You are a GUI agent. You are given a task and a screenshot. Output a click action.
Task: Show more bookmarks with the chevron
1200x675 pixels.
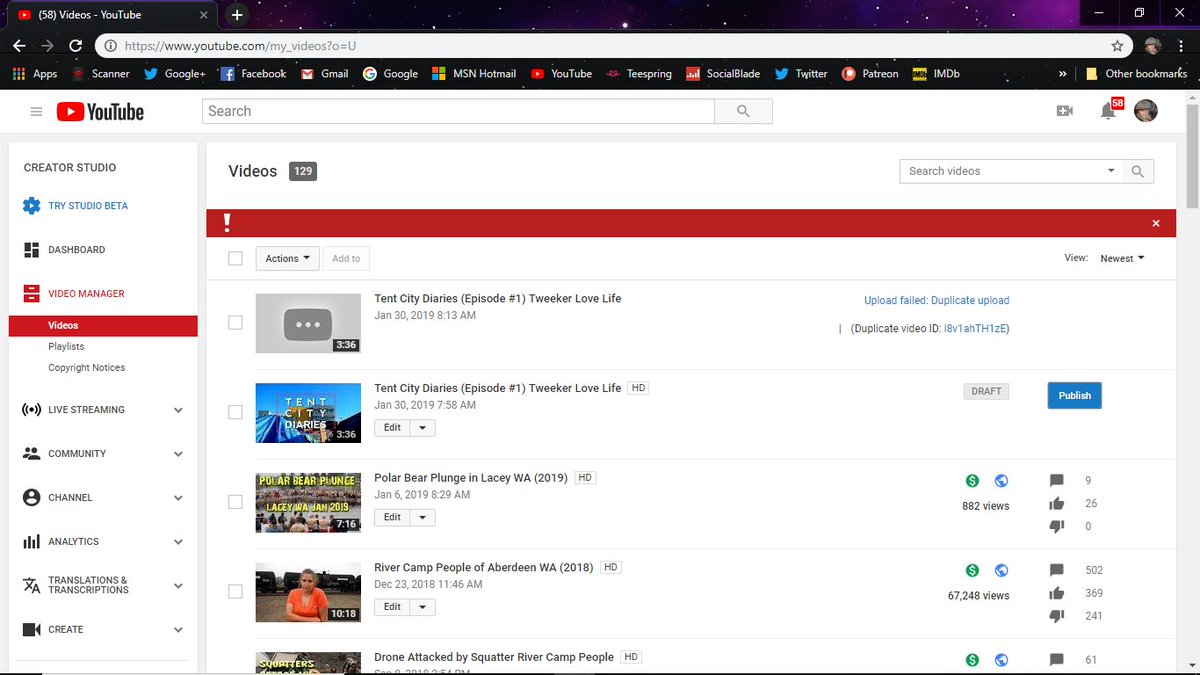pos(1061,74)
